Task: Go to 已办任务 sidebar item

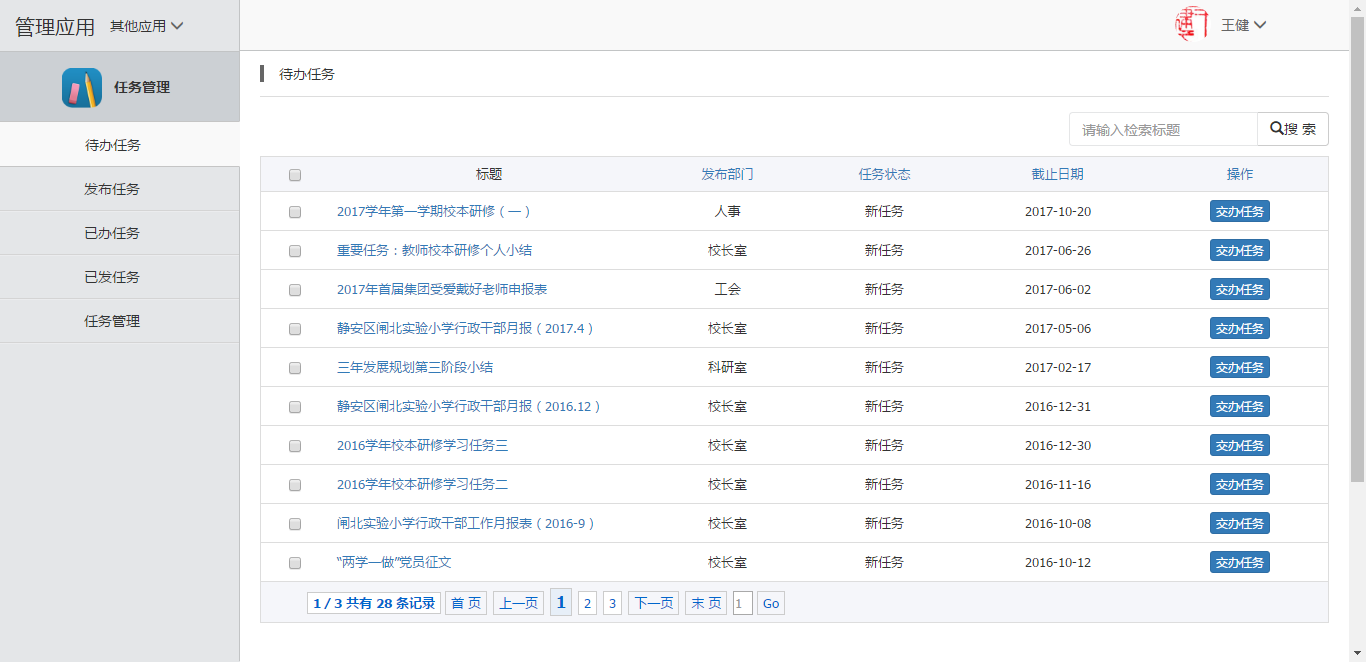Action: [x=112, y=233]
